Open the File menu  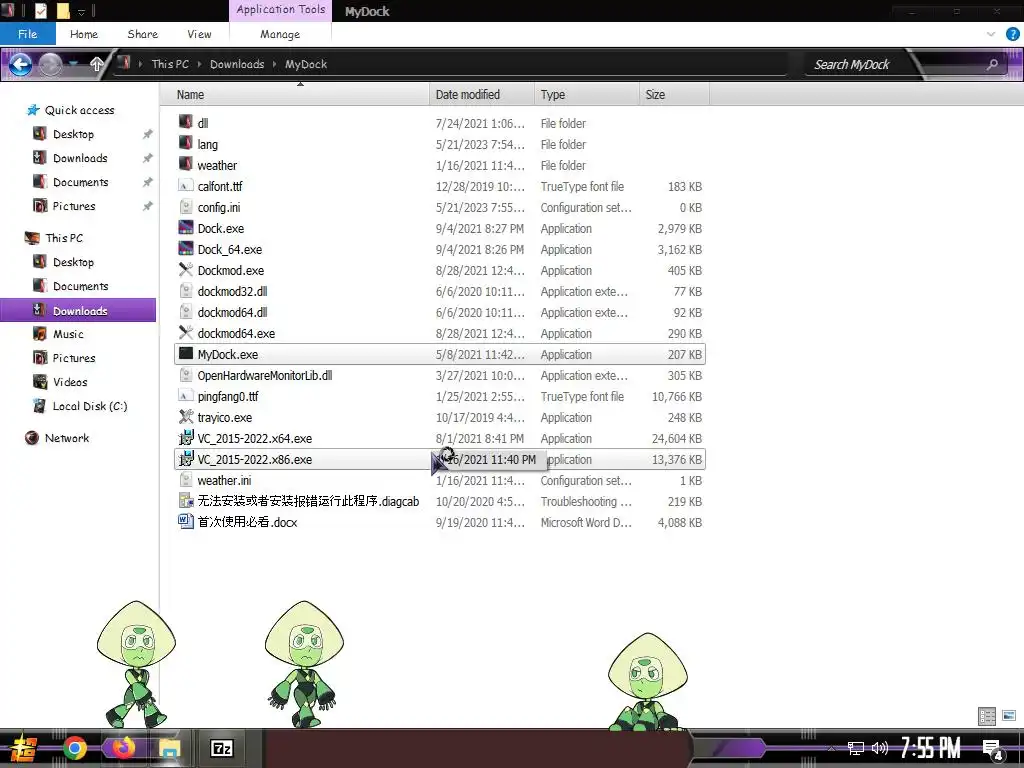coord(27,34)
